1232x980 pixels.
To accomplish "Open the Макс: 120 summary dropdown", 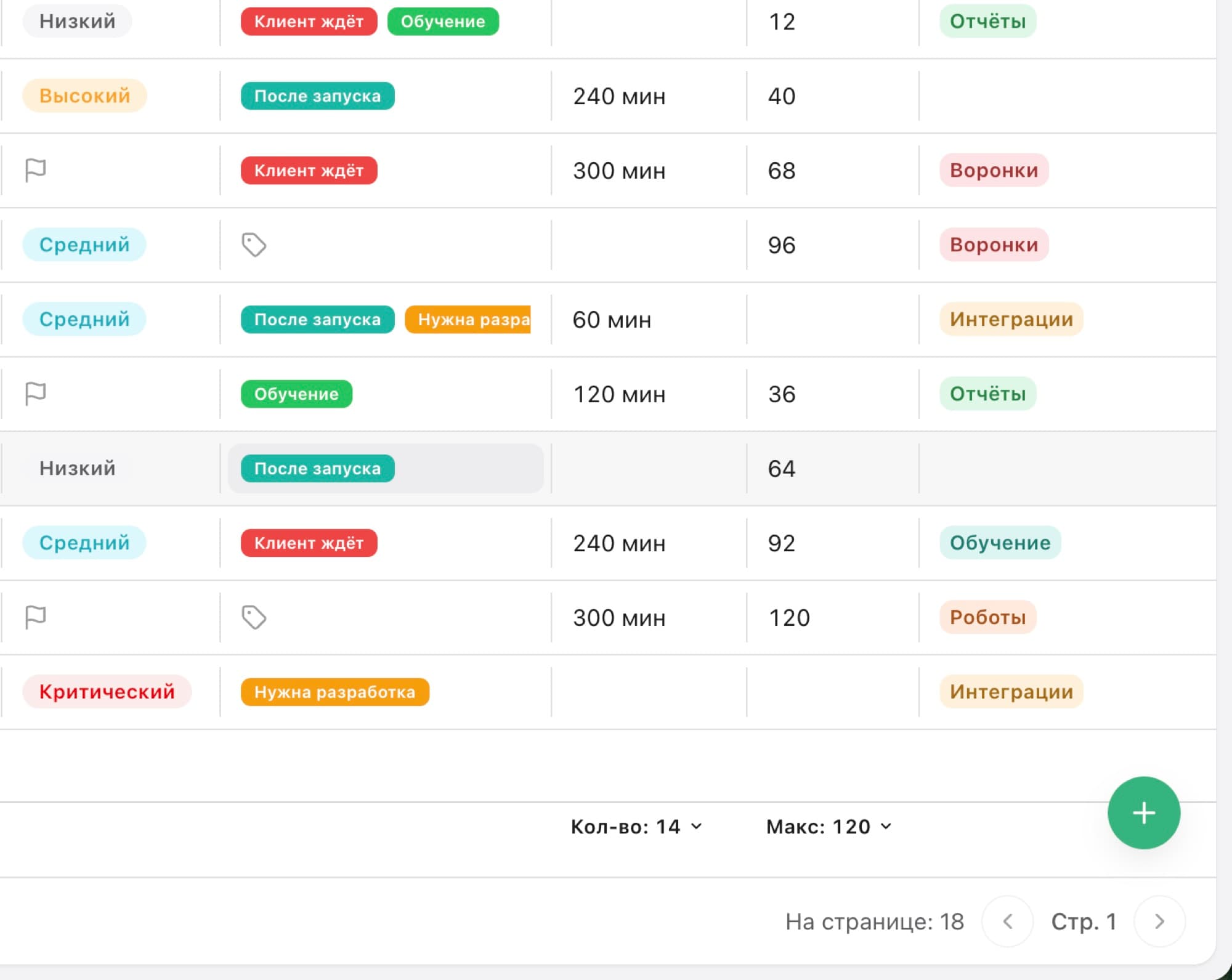I will [829, 827].
